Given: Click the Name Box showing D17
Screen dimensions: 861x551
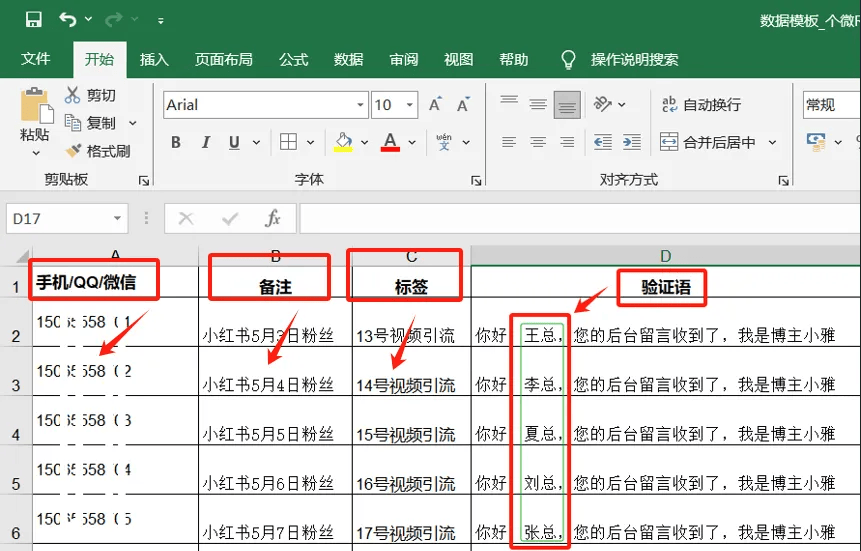Looking at the screenshot, I should tap(67, 219).
